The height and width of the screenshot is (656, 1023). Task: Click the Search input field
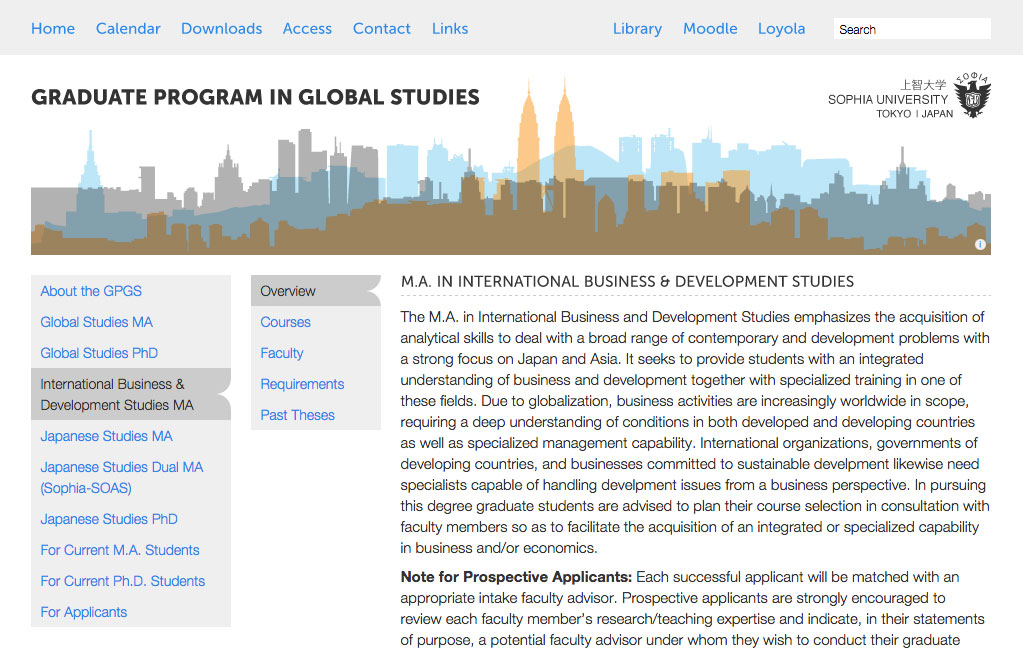(x=912, y=29)
